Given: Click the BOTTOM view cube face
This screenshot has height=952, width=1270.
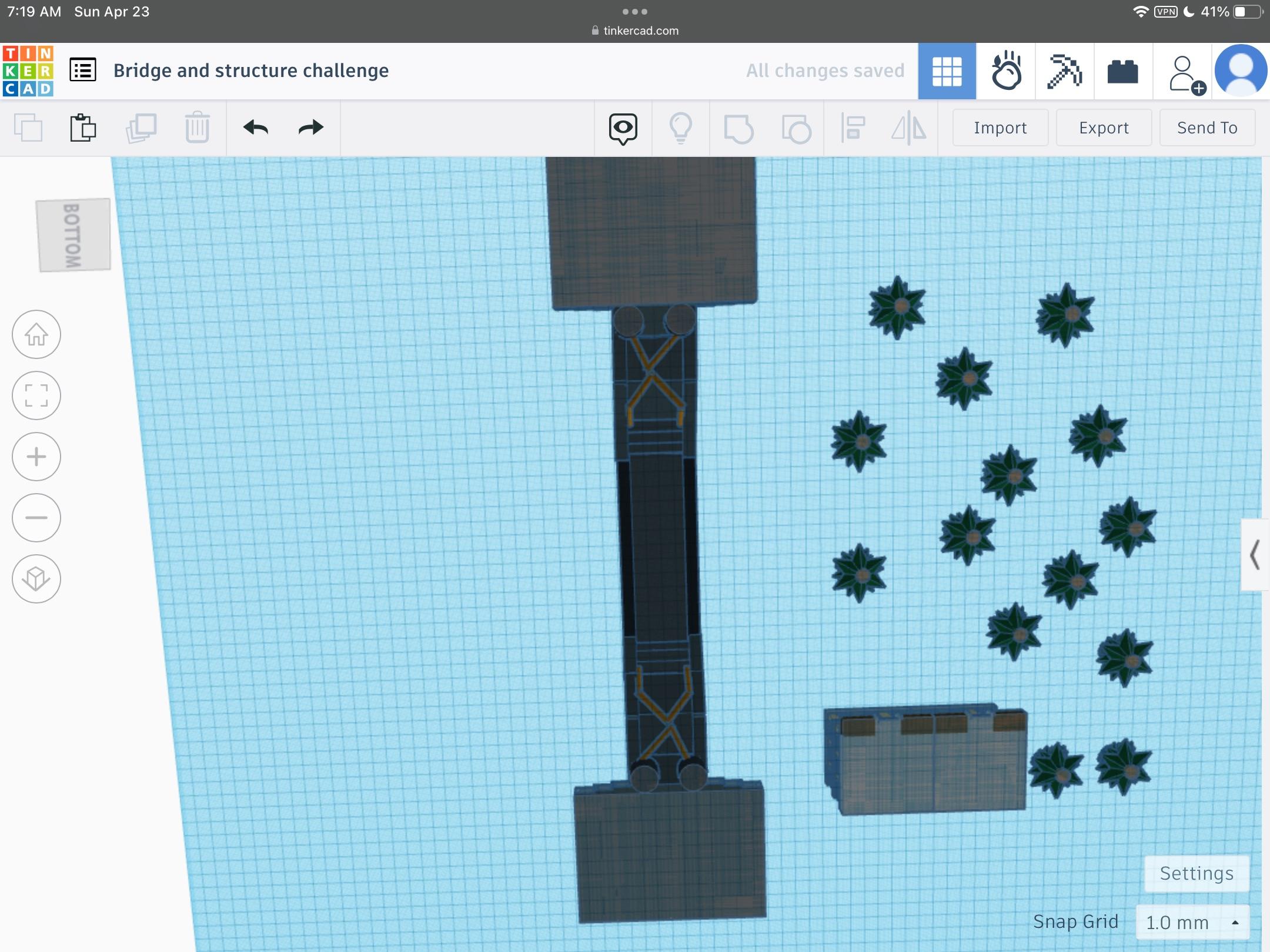Looking at the screenshot, I should tap(73, 235).
